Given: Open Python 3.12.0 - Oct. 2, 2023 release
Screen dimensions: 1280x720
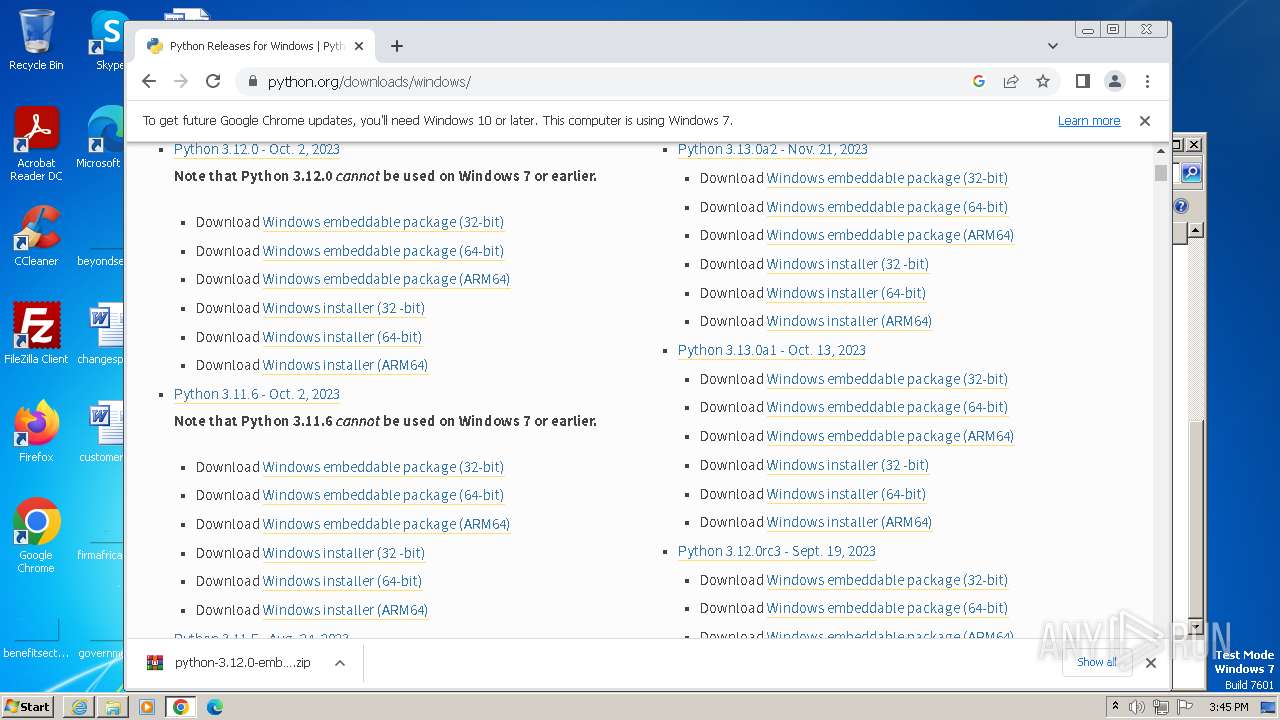Looking at the screenshot, I should point(257,149).
